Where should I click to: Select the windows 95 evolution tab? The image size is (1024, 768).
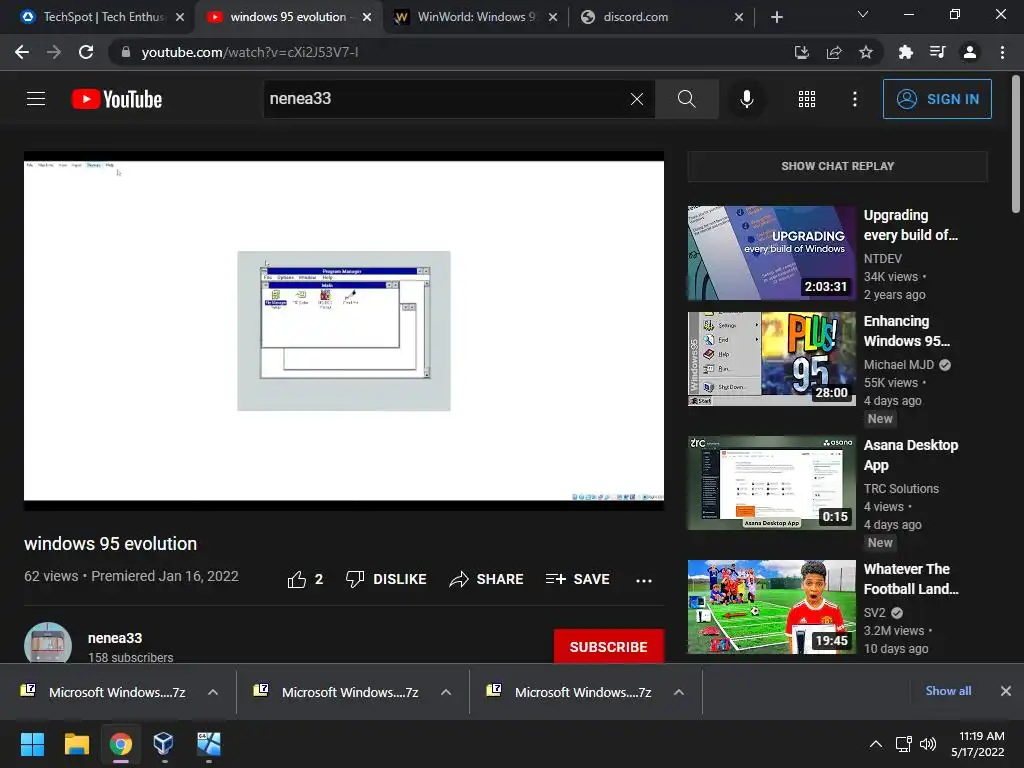[287, 17]
